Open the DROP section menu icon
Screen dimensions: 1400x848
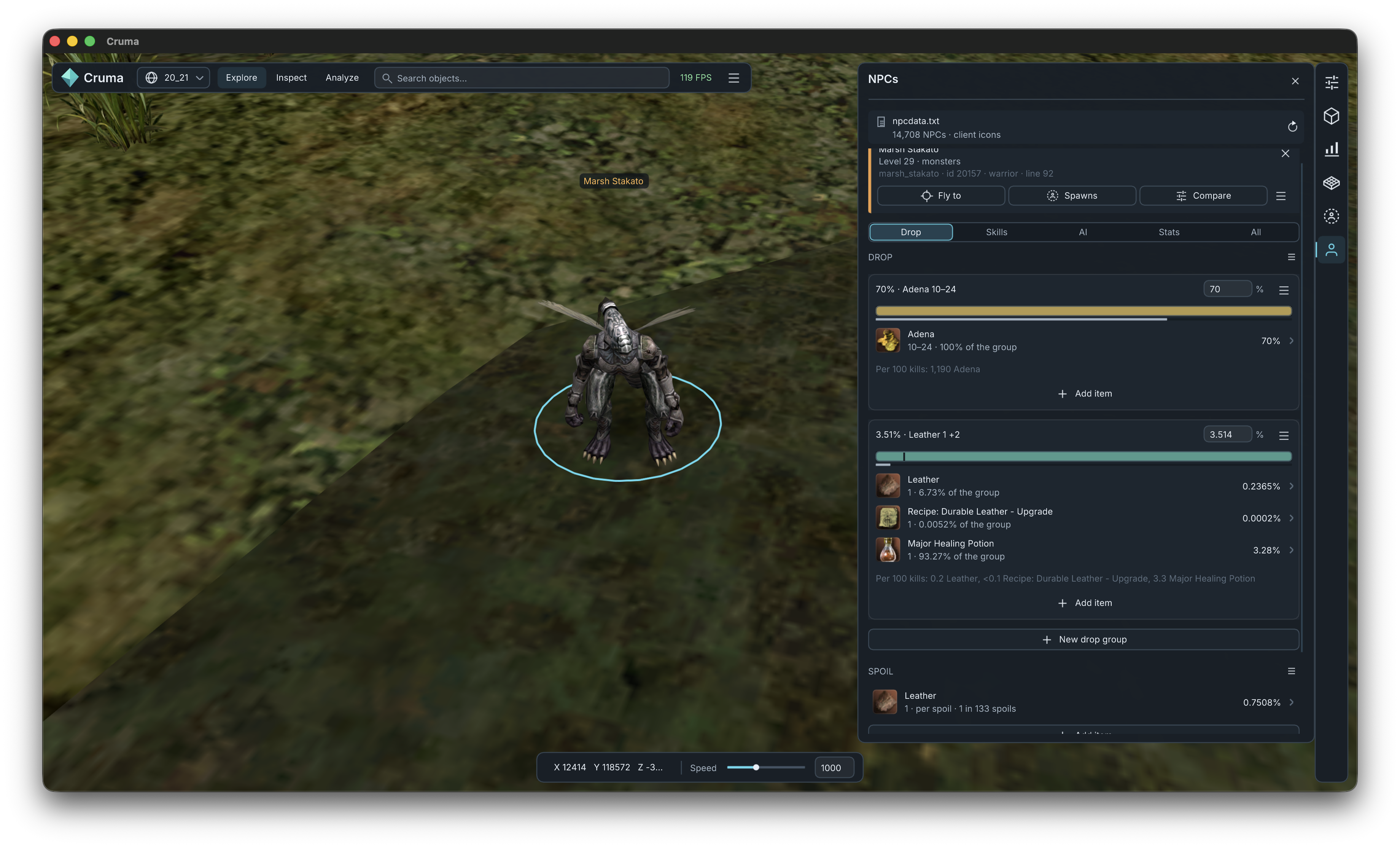pos(1291,257)
